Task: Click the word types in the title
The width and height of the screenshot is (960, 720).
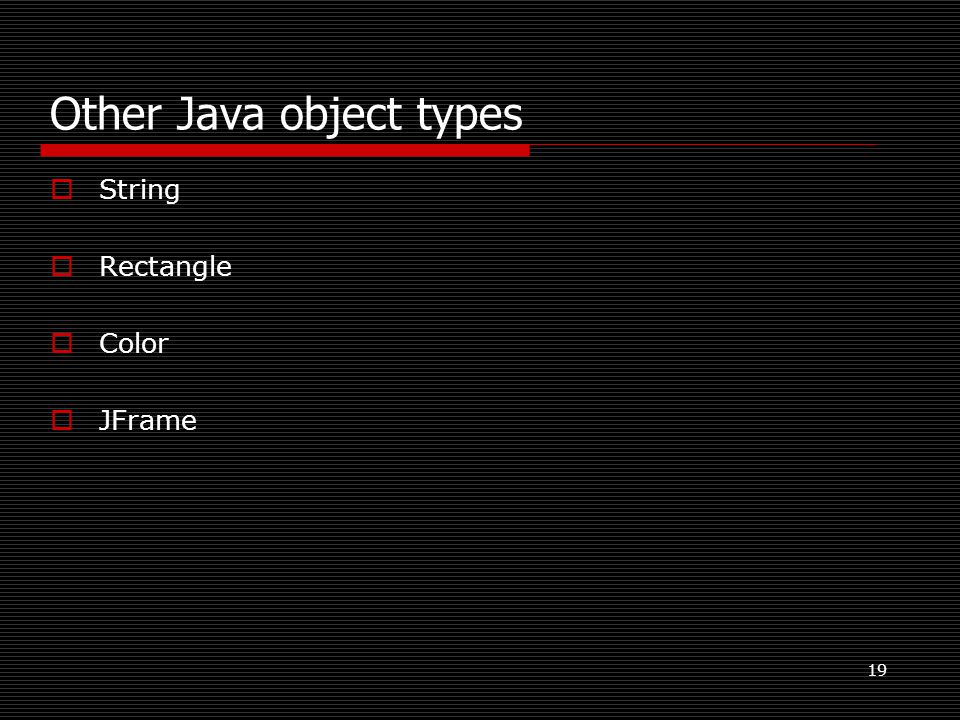Action: point(470,117)
